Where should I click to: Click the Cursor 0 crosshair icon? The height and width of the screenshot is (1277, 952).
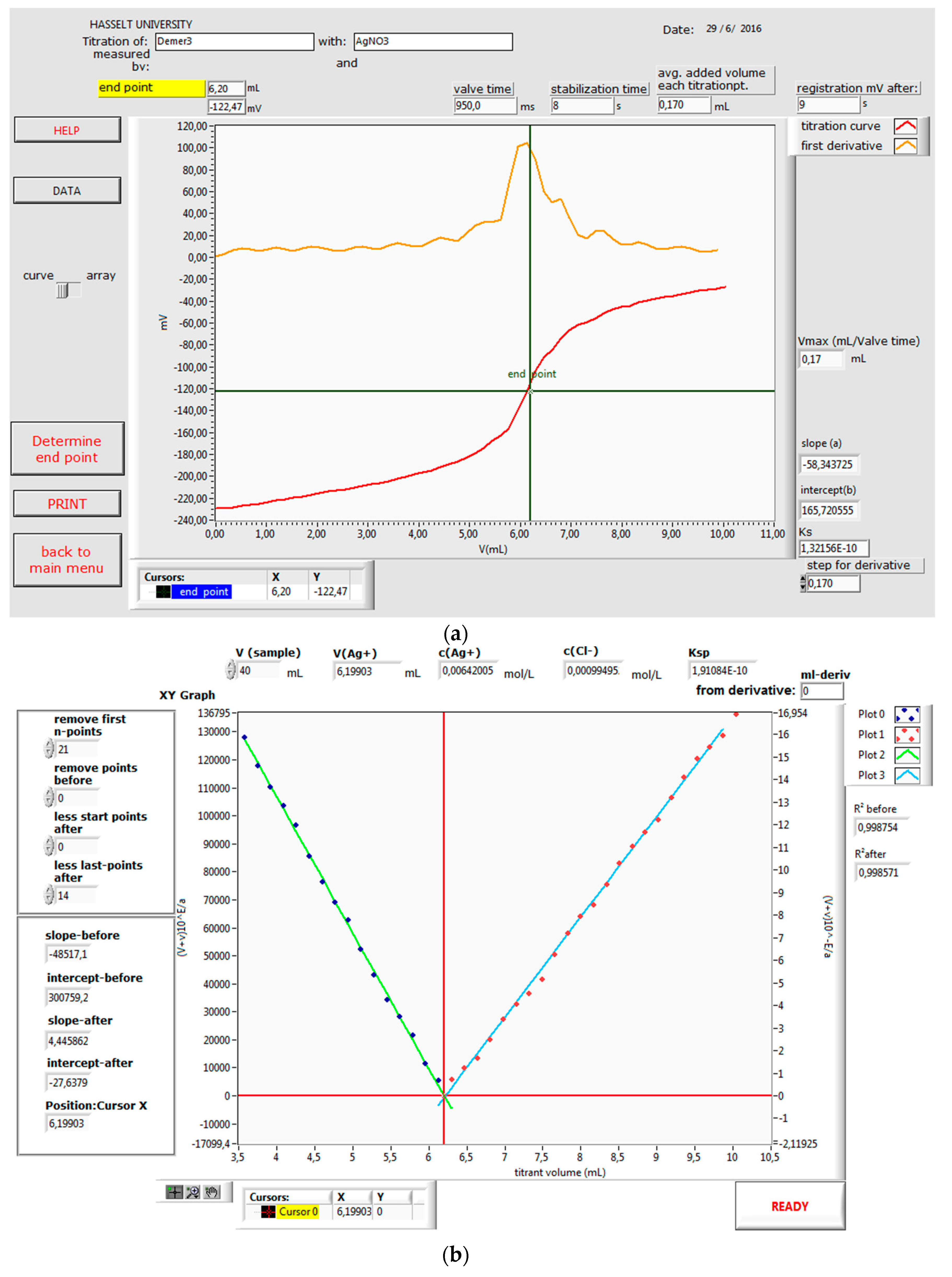[x=268, y=1211]
